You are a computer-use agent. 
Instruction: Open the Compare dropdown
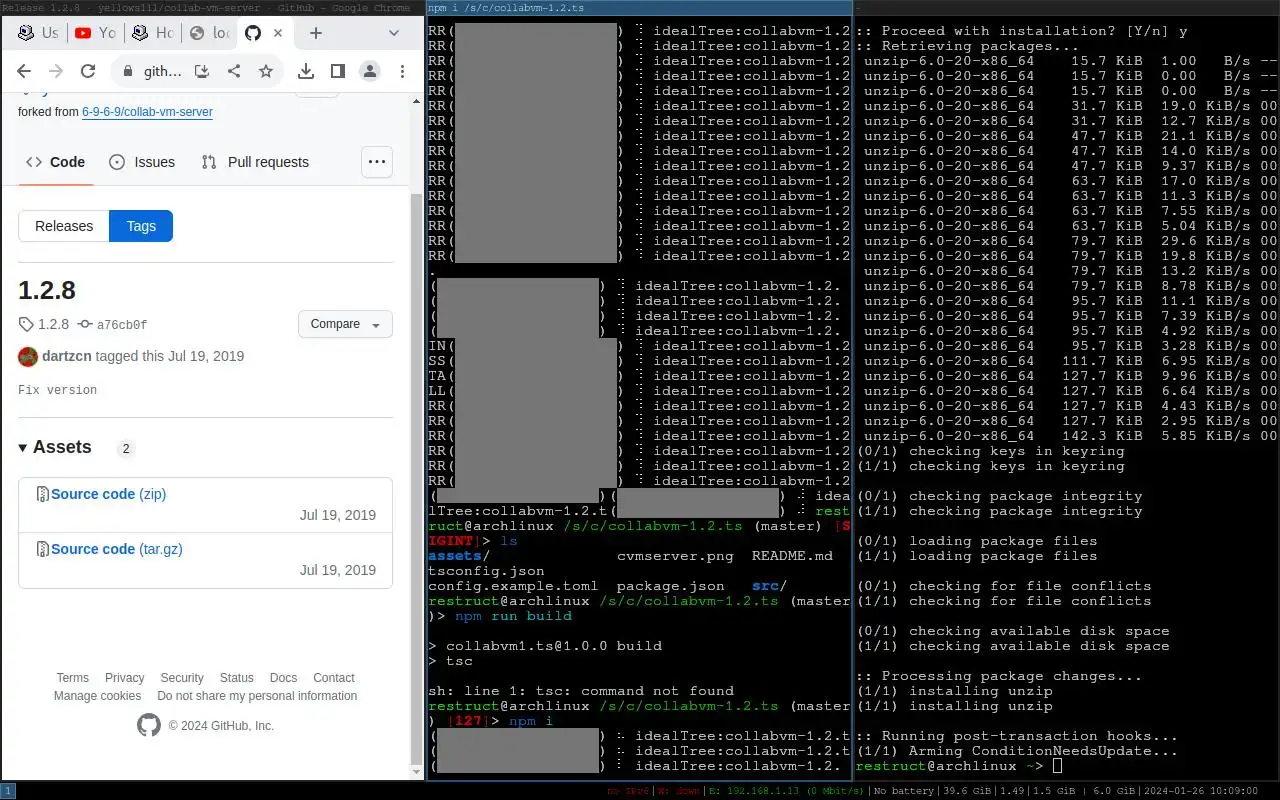[x=345, y=324]
